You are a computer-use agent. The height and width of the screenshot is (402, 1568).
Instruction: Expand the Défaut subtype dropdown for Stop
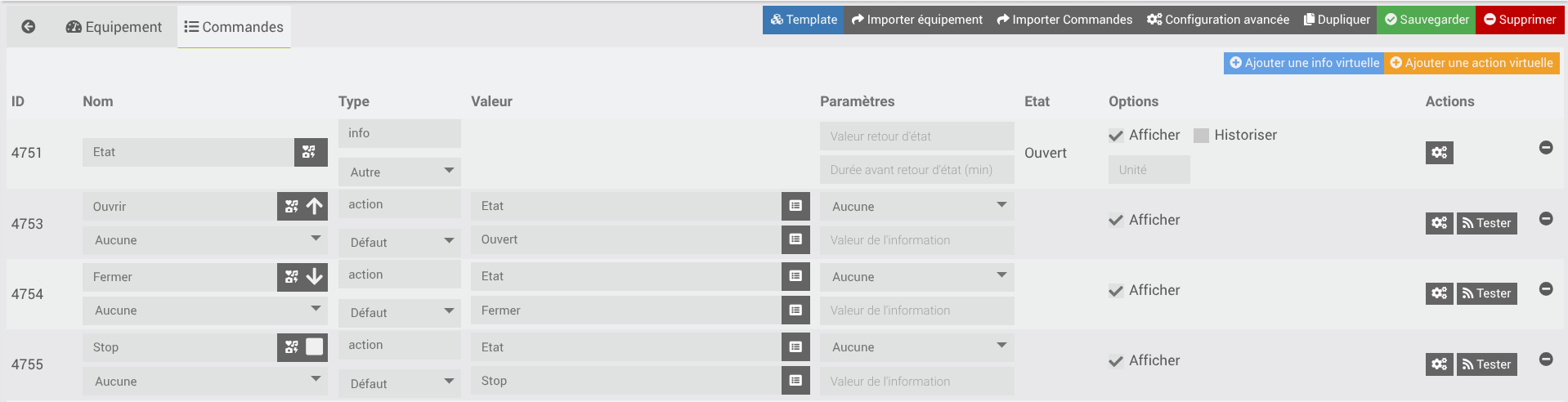[x=400, y=383]
